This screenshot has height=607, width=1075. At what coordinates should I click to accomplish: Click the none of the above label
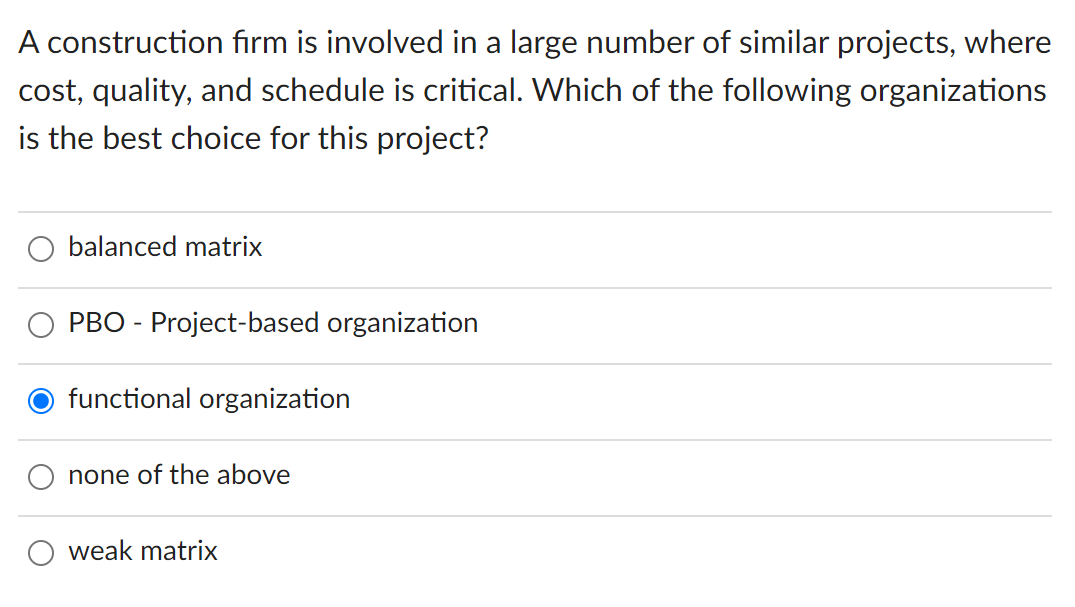point(178,476)
